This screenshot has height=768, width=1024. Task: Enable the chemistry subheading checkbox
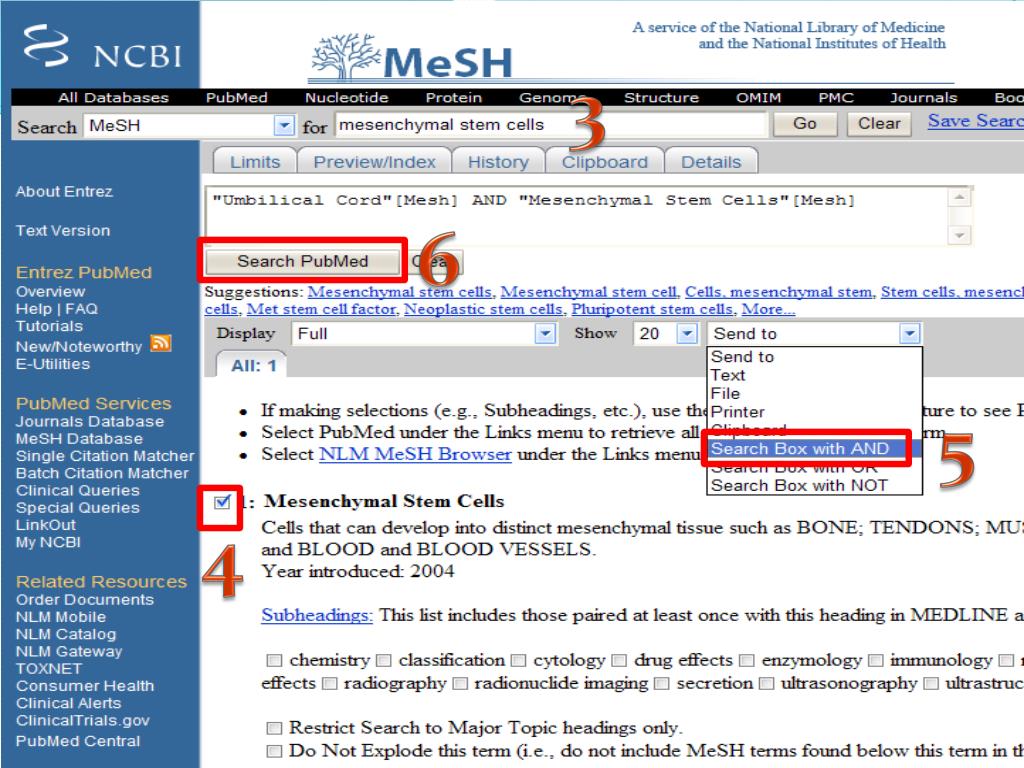click(x=274, y=661)
